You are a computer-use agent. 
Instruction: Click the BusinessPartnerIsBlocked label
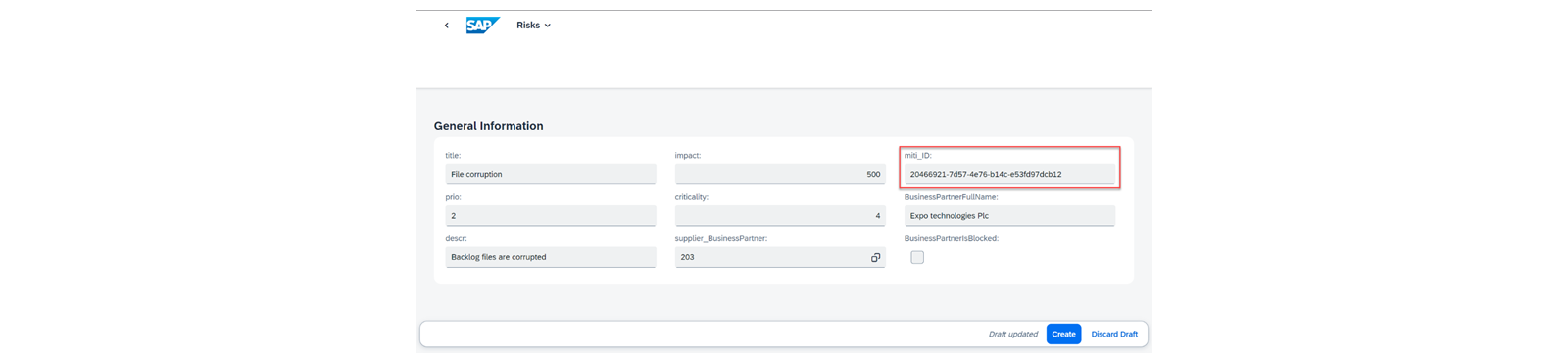coord(952,238)
